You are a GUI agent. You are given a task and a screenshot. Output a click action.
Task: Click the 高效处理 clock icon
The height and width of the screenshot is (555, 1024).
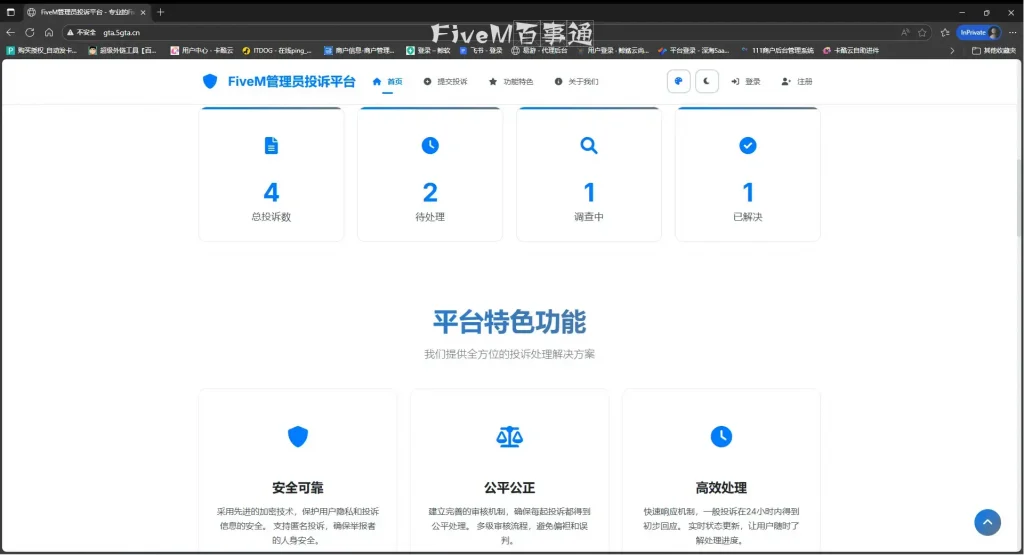point(721,436)
